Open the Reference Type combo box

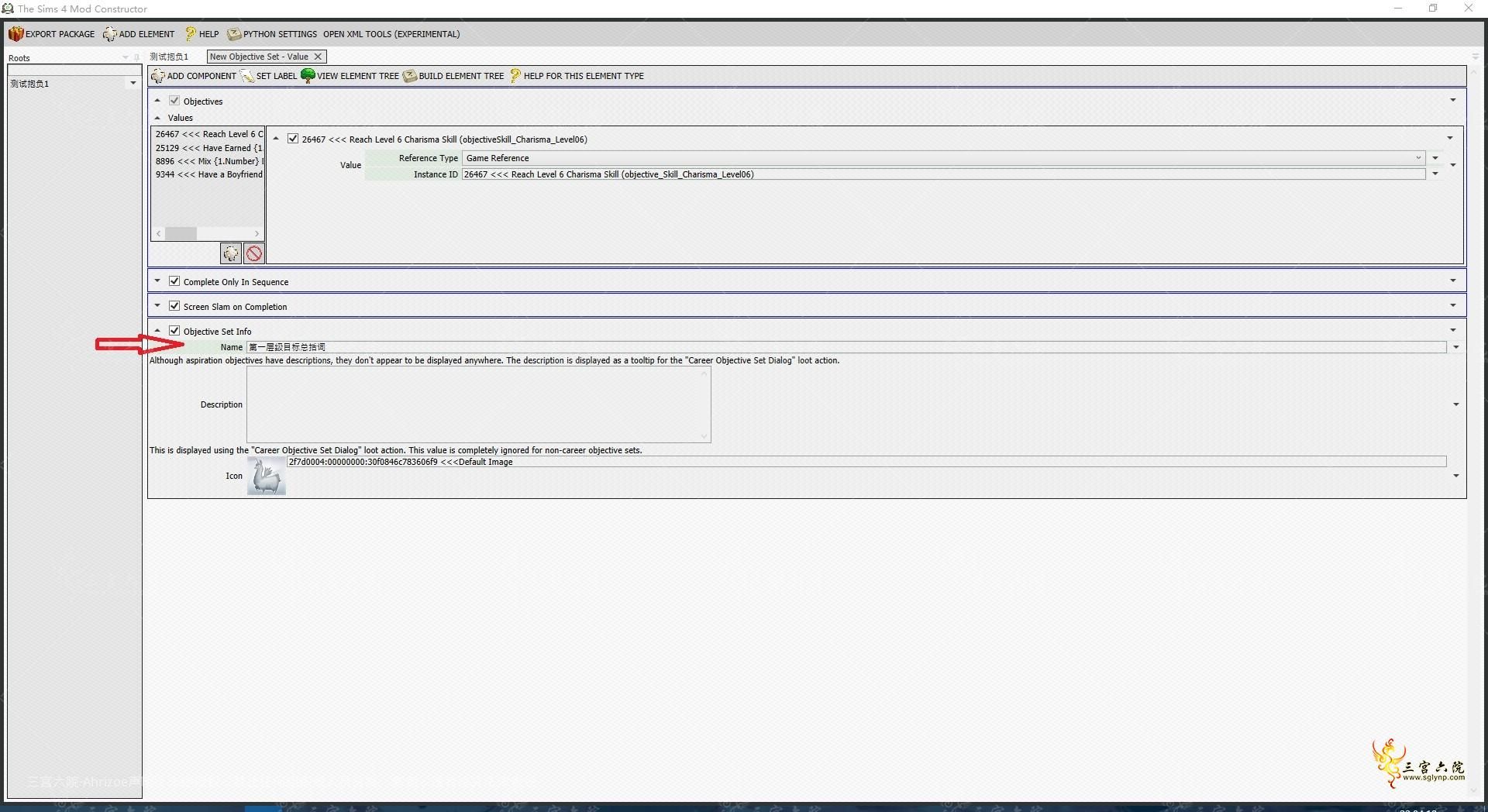coord(943,158)
